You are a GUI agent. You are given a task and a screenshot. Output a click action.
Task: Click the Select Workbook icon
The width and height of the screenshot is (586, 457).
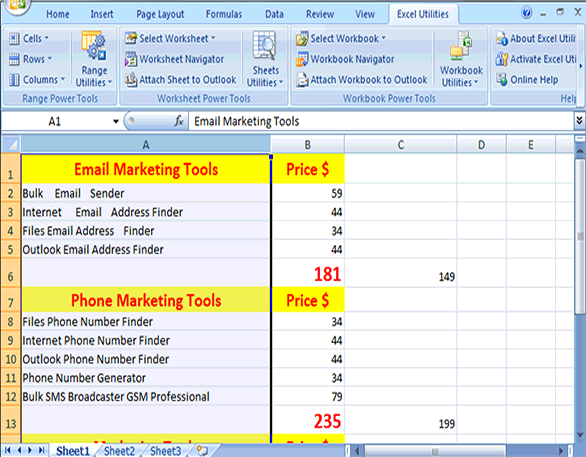(x=302, y=38)
